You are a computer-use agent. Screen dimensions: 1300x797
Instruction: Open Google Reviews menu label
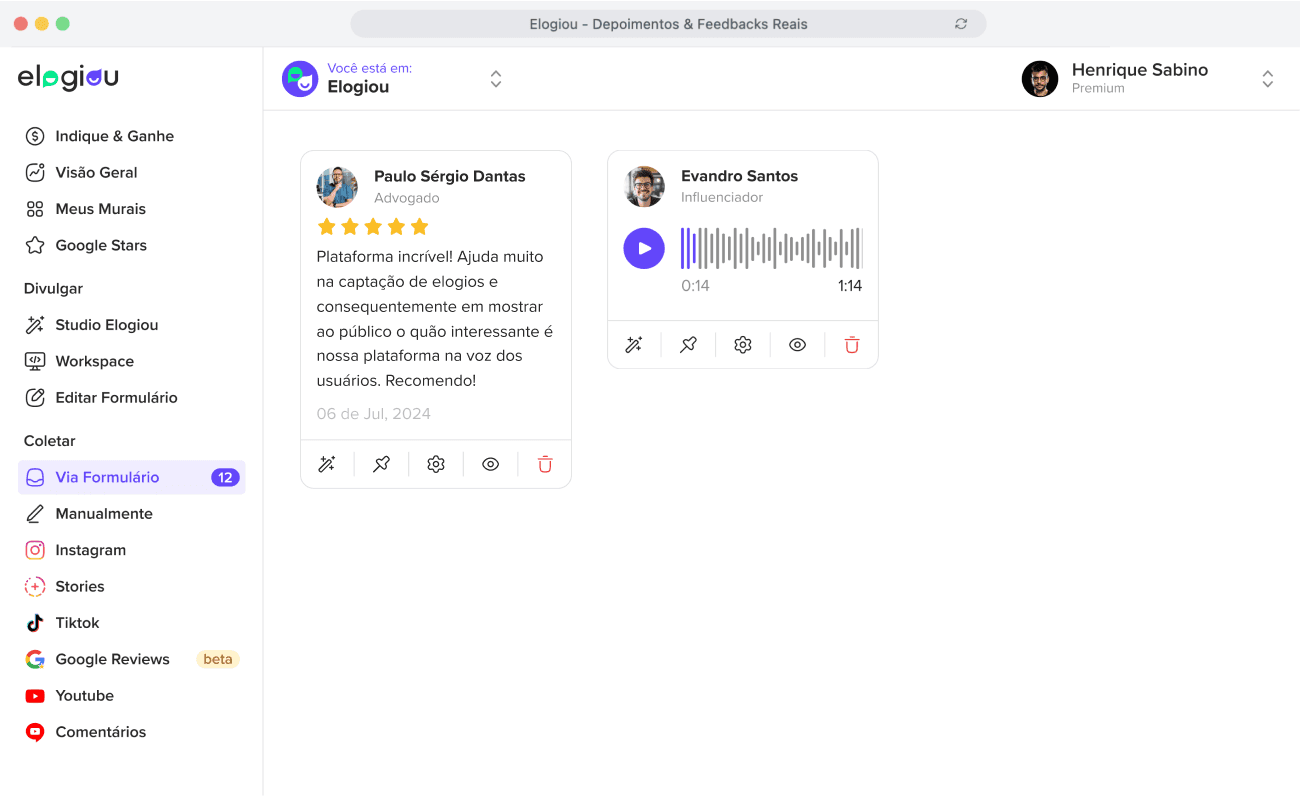pyautogui.click(x=113, y=659)
